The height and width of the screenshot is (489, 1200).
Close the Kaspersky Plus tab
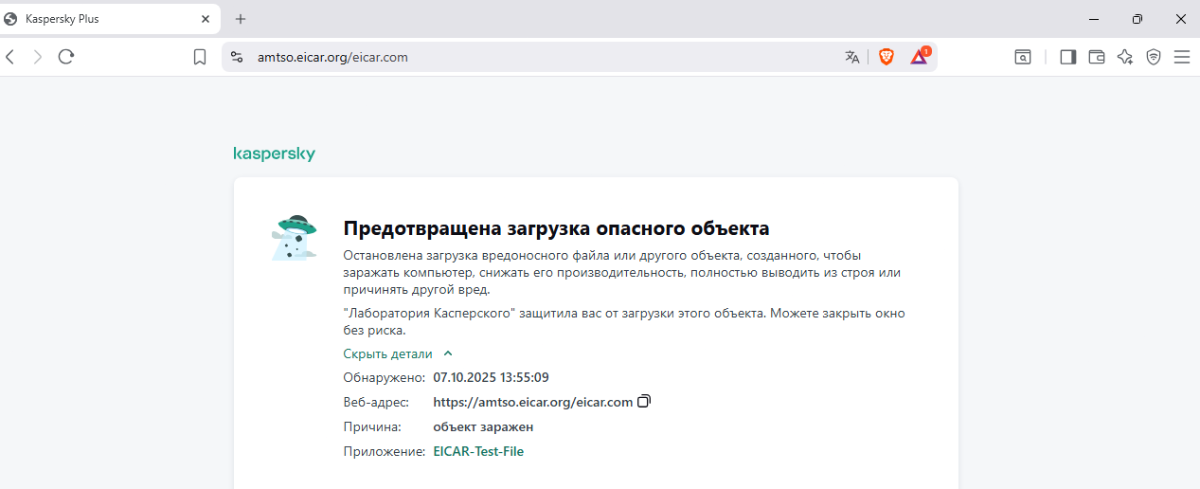coord(204,19)
